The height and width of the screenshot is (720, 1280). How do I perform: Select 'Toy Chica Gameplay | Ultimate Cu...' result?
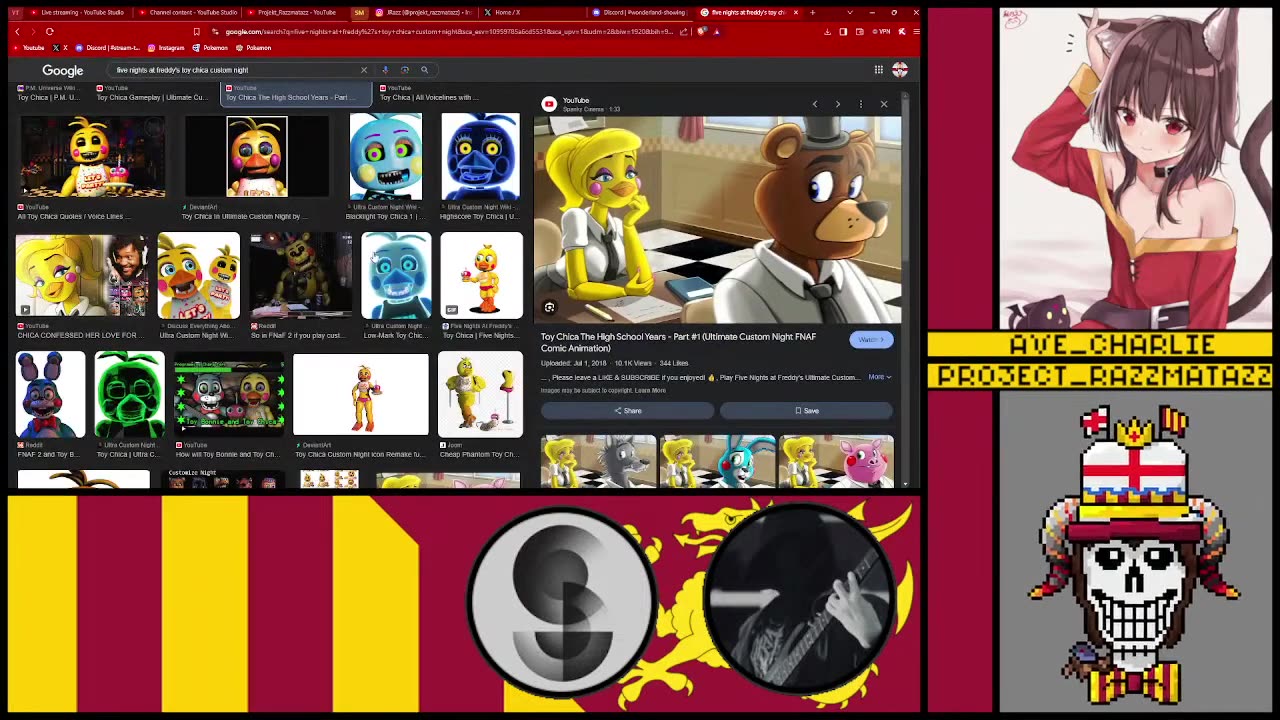[x=151, y=94]
